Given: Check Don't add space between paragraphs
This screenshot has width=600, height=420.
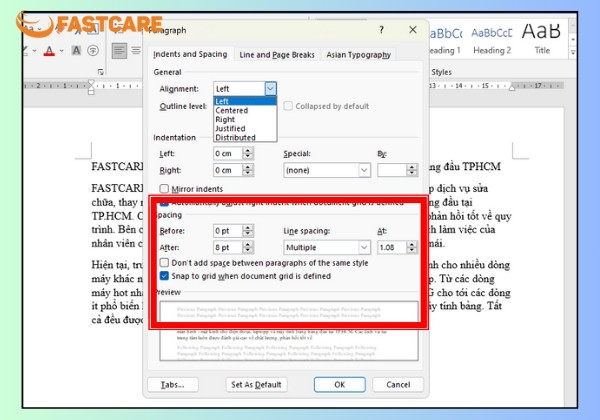Looking at the screenshot, I should pyautogui.click(x=164, y=263).
